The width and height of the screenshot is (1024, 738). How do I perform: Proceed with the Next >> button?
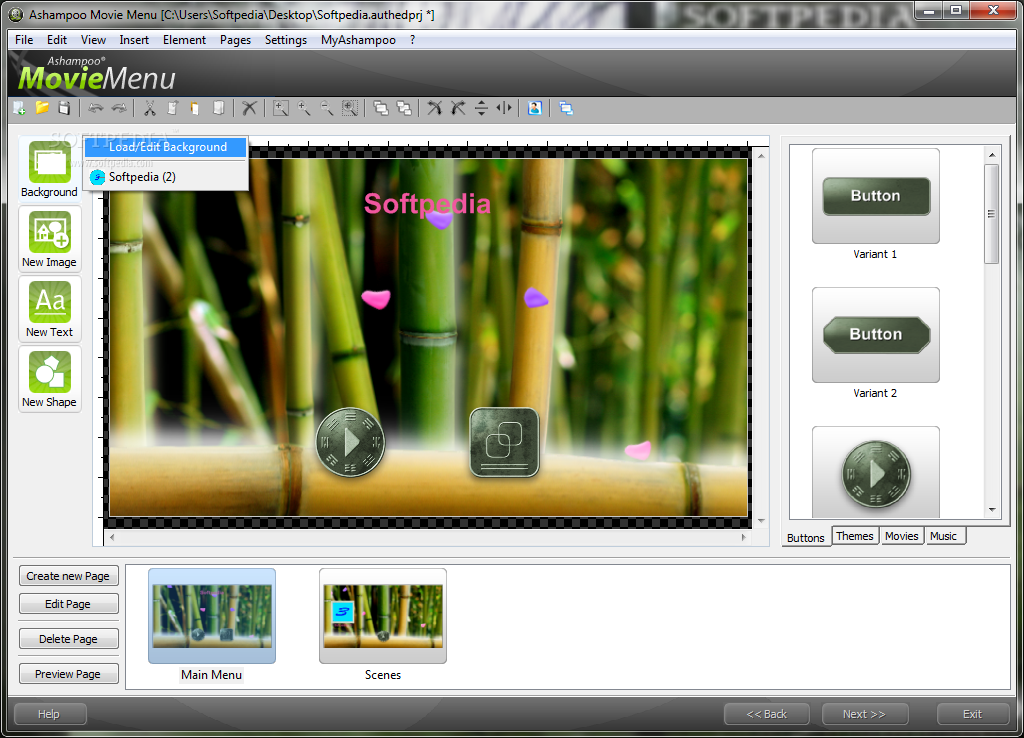[865, 714]
